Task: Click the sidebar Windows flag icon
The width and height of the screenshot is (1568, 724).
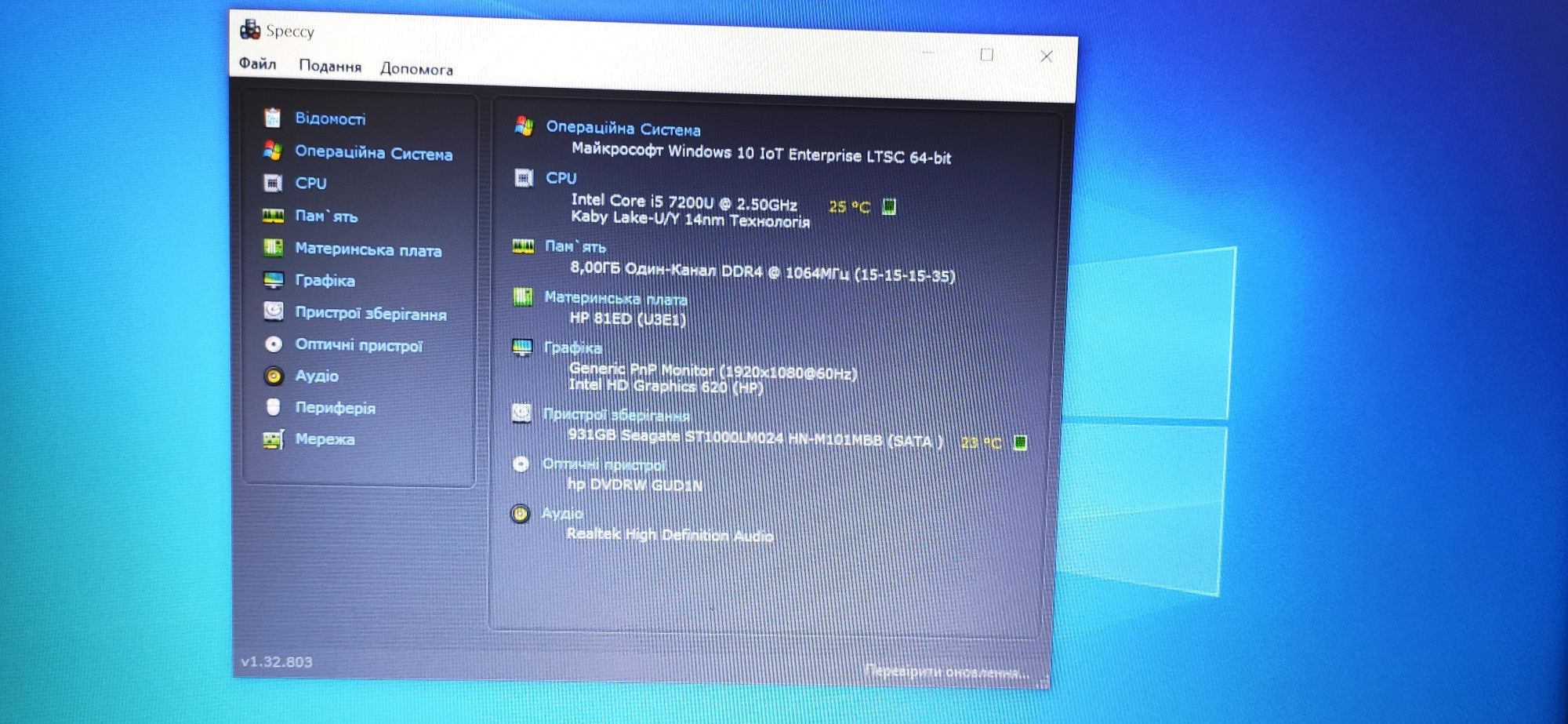Action: (272, 150)
